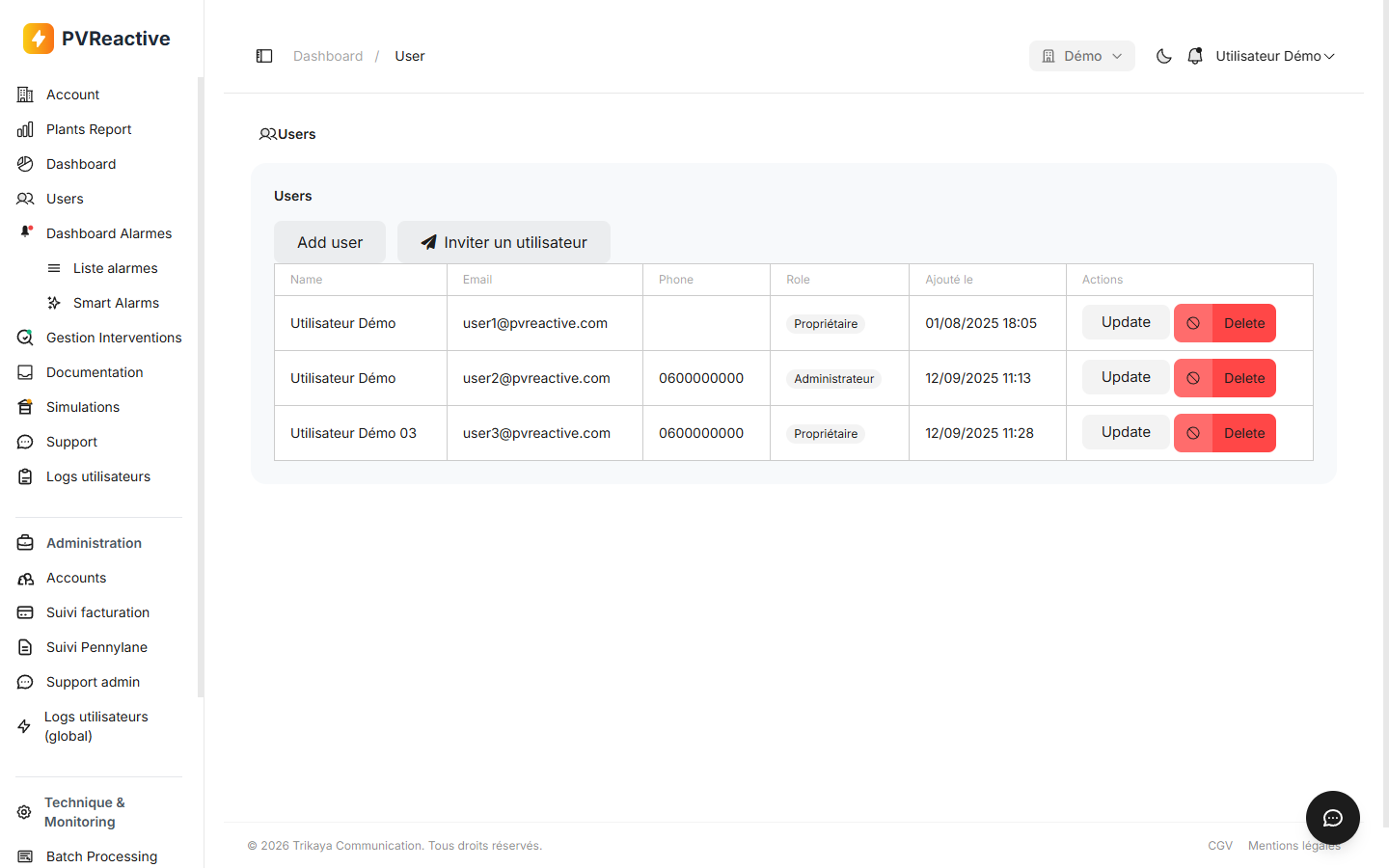Screen dimensions: 1389x868
Task: Click the Dashboard breadcrumb link
Action: click(328, 56)
